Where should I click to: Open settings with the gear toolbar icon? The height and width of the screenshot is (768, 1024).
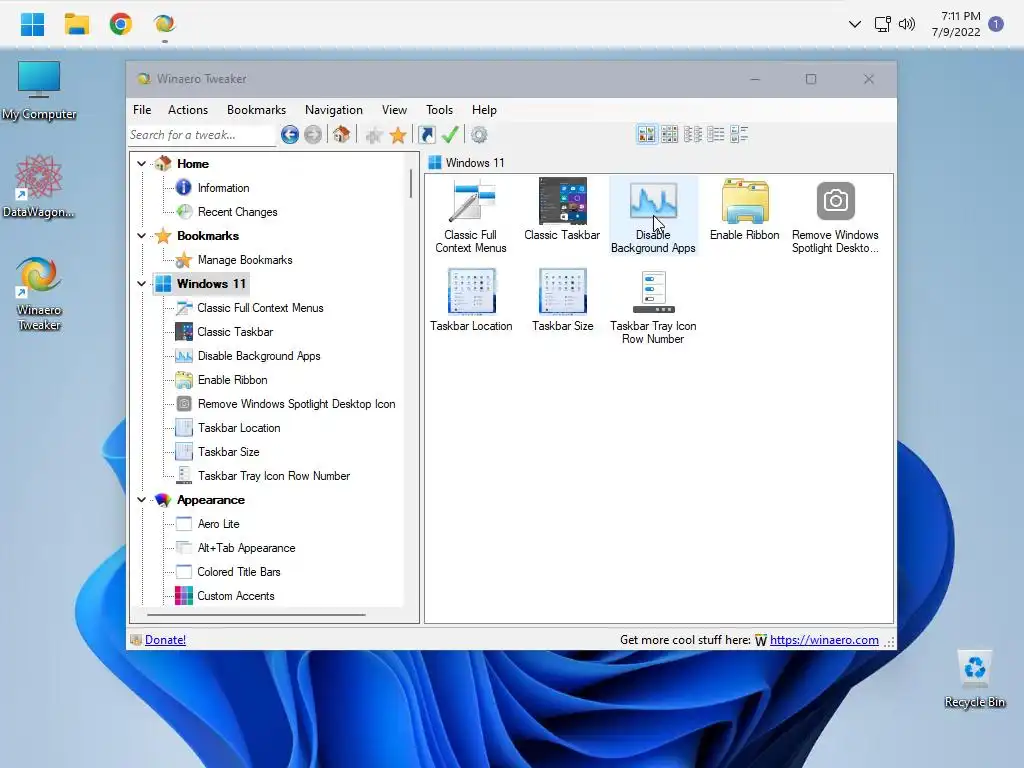point(479,135)
